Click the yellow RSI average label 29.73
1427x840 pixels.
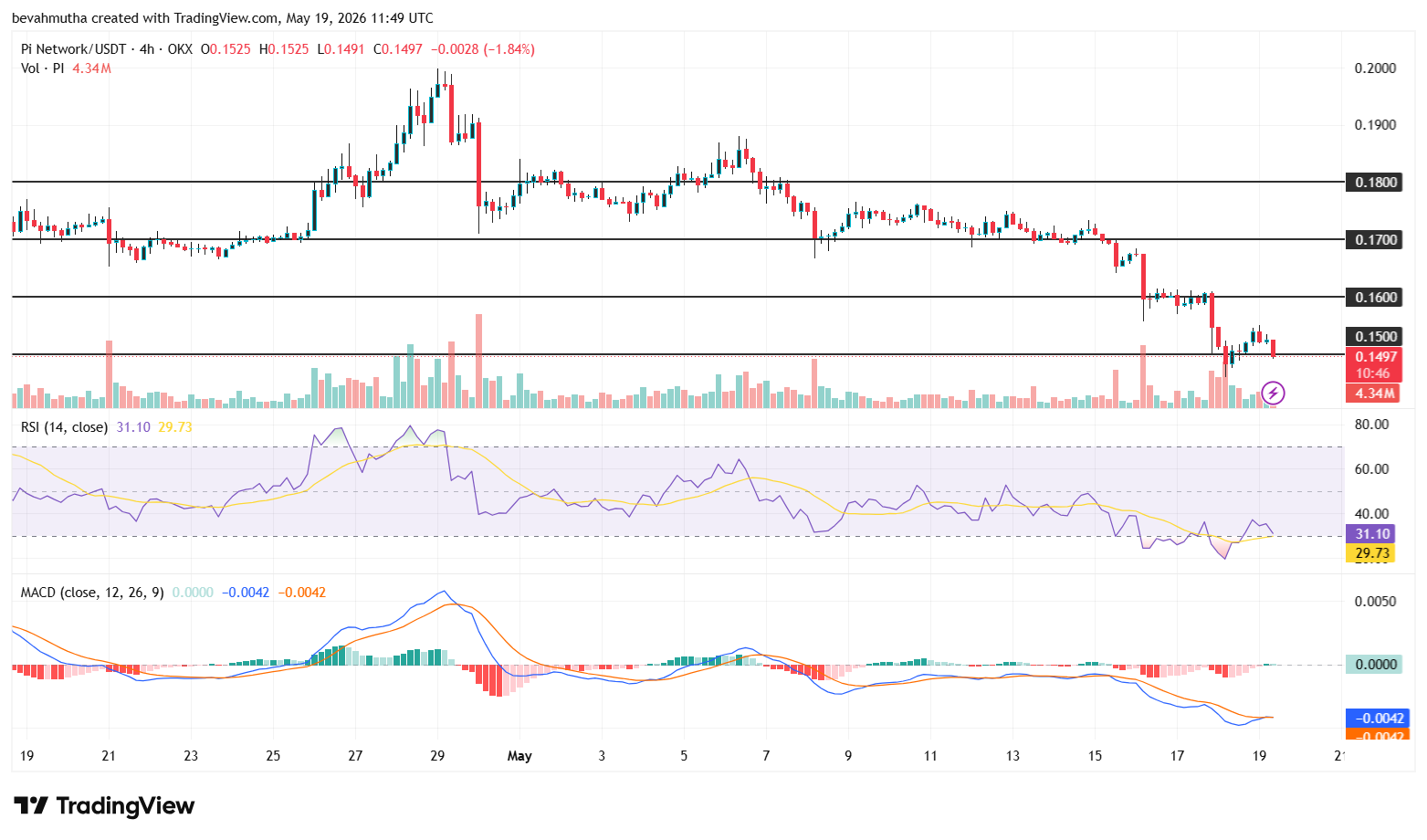tap(1371, 553)
